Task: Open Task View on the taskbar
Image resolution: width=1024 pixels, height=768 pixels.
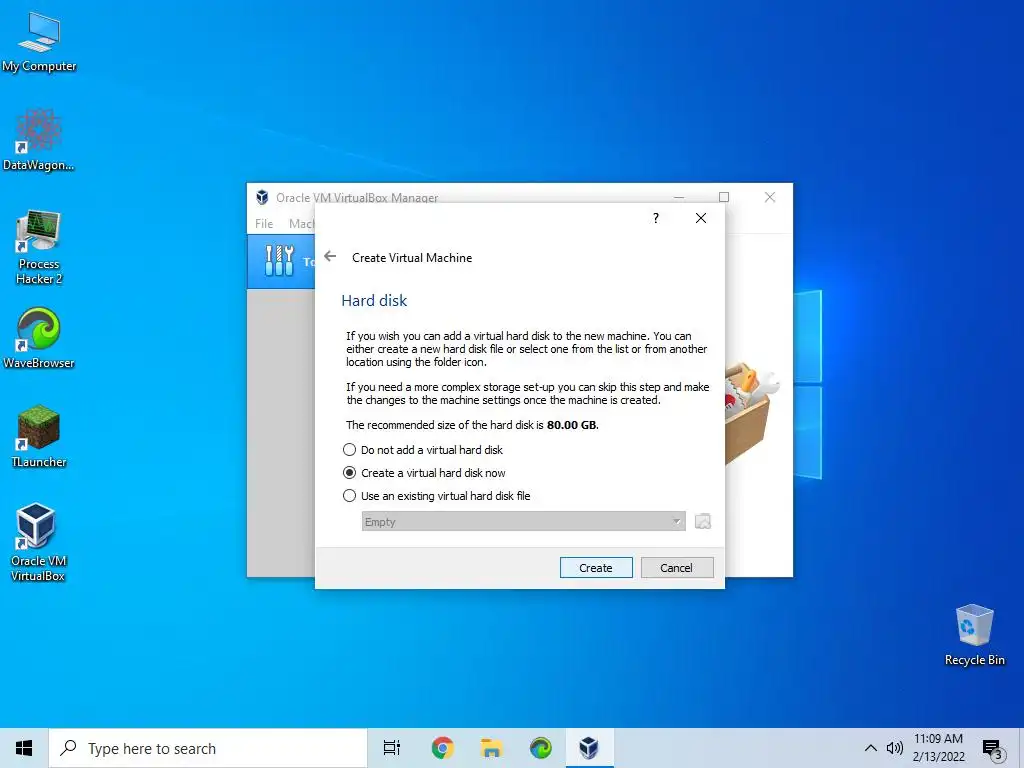Action: (x=392, y=748)
